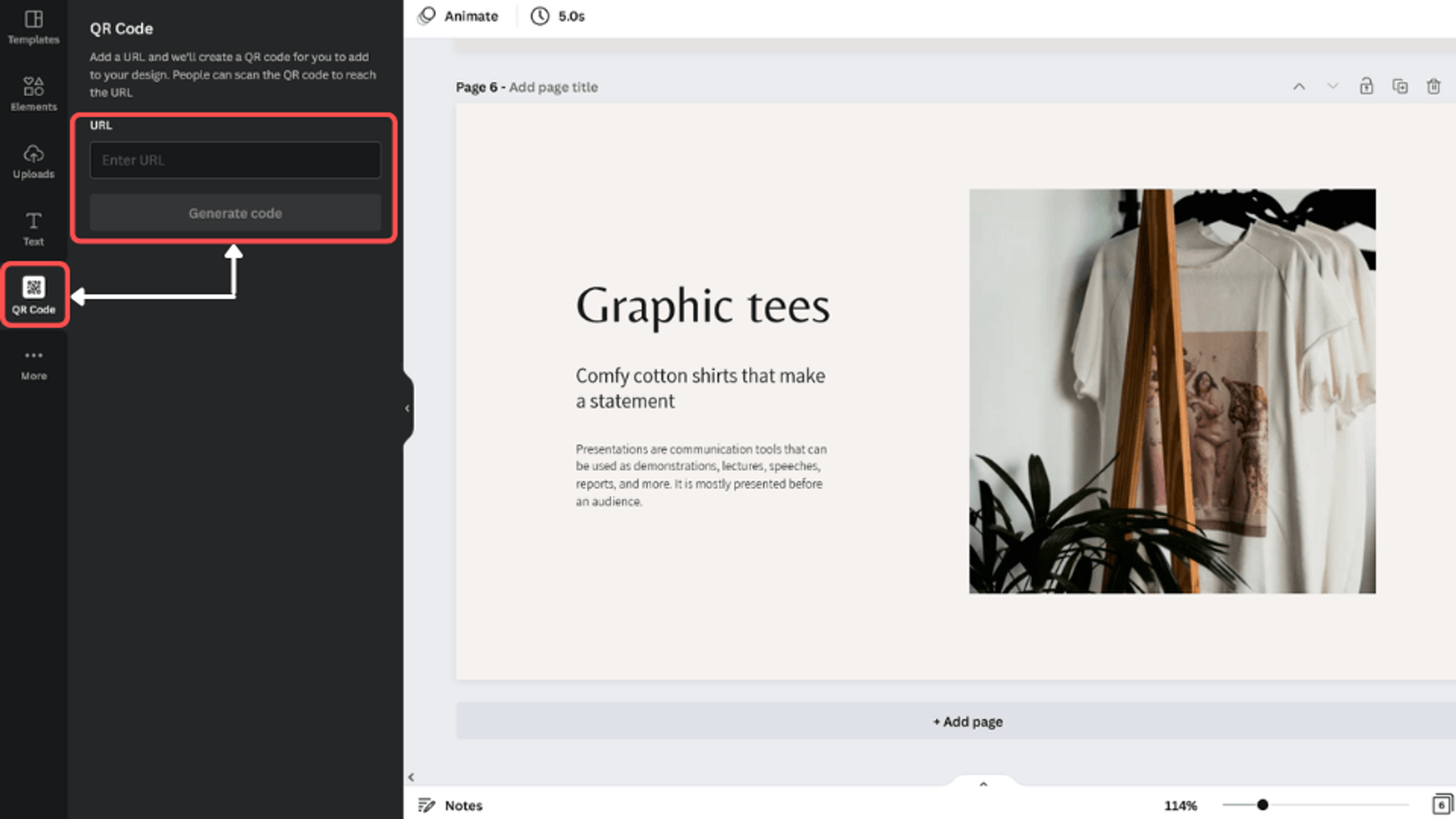Select the Presentations are communication tools paragraph
The image size is (1456, 819).
click(701, 475)
